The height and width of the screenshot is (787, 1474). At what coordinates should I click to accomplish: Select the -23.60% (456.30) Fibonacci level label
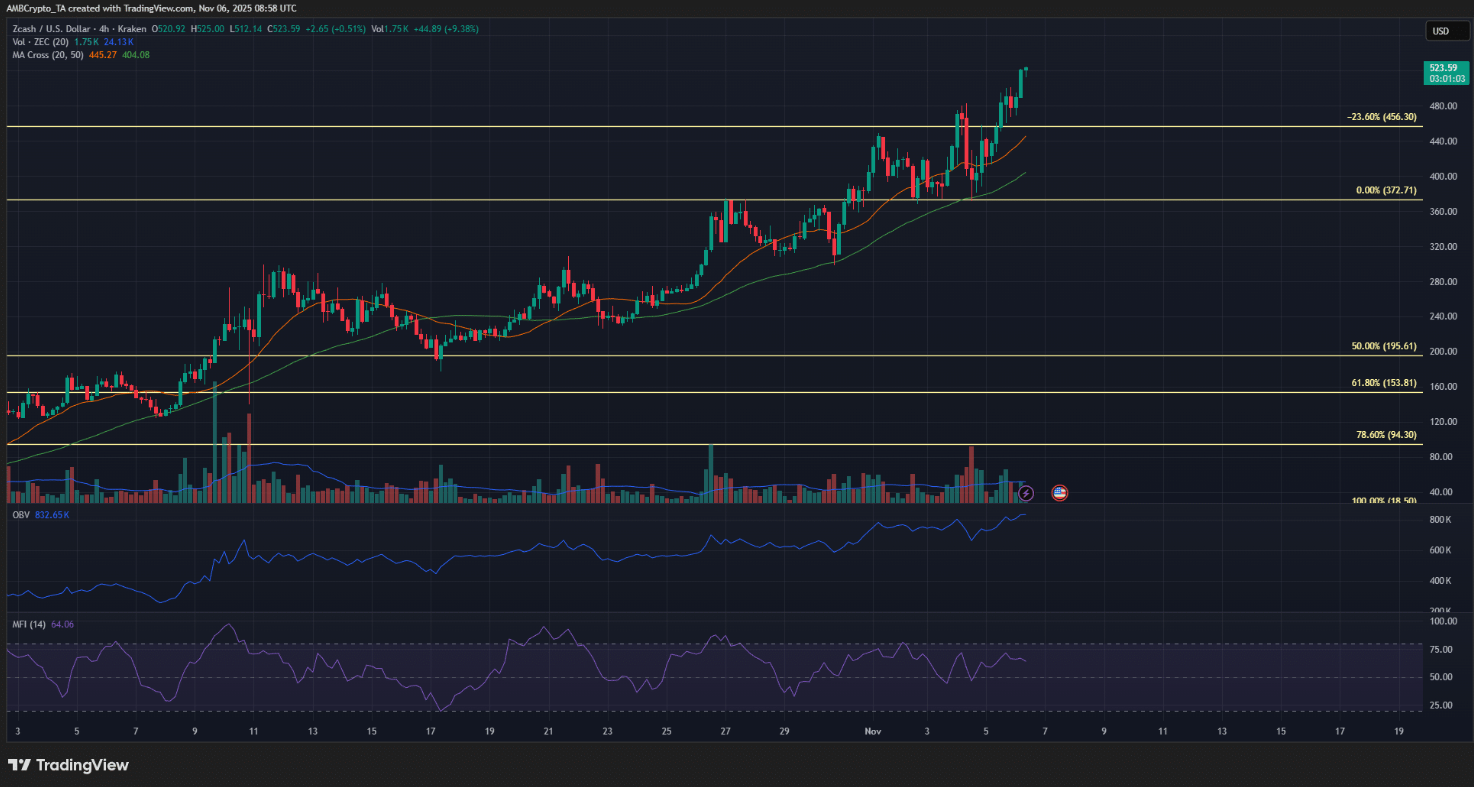pos(1380,117)
